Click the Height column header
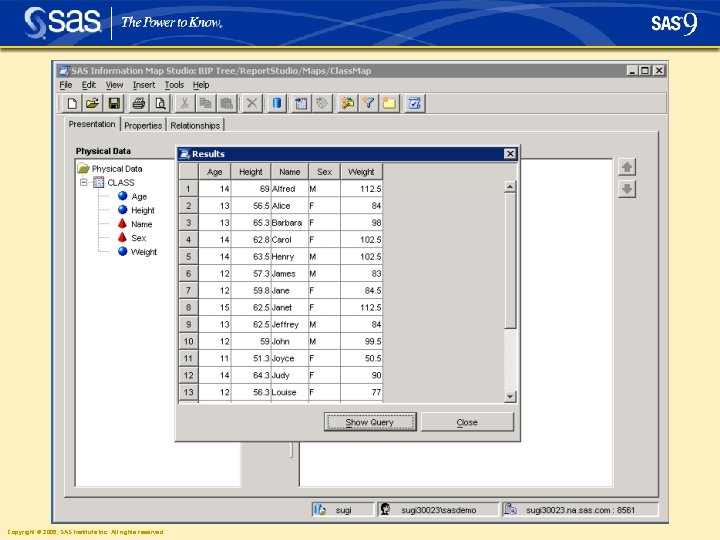Viewport: 720px width, 540px height. pyautogui.click(x=251, y=172)
